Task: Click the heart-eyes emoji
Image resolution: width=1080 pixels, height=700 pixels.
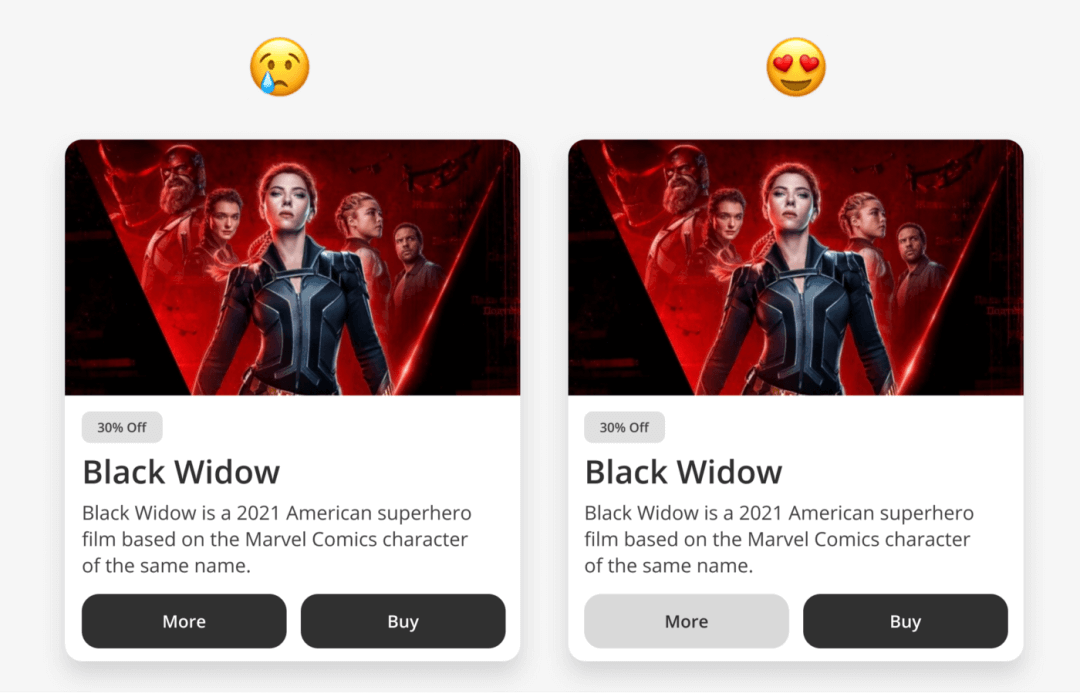Action: pyautogui.click(x=796, y=67)
